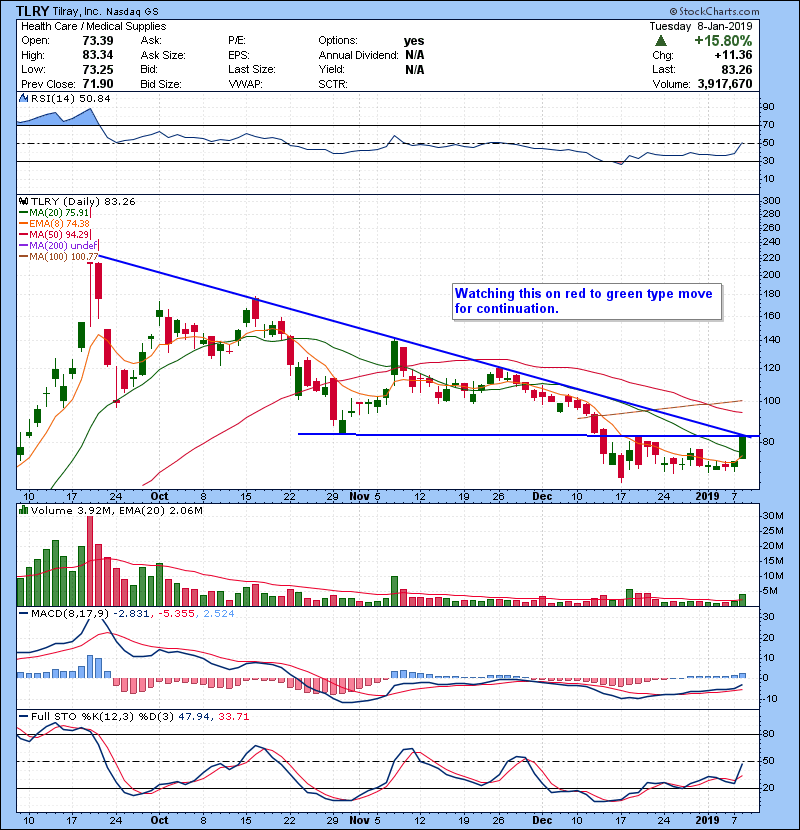The height and width of the screenshot is (830, 800).
Task: Click the RSI(14) 50.84 indicator label
Action: click(x=70, y=98)
